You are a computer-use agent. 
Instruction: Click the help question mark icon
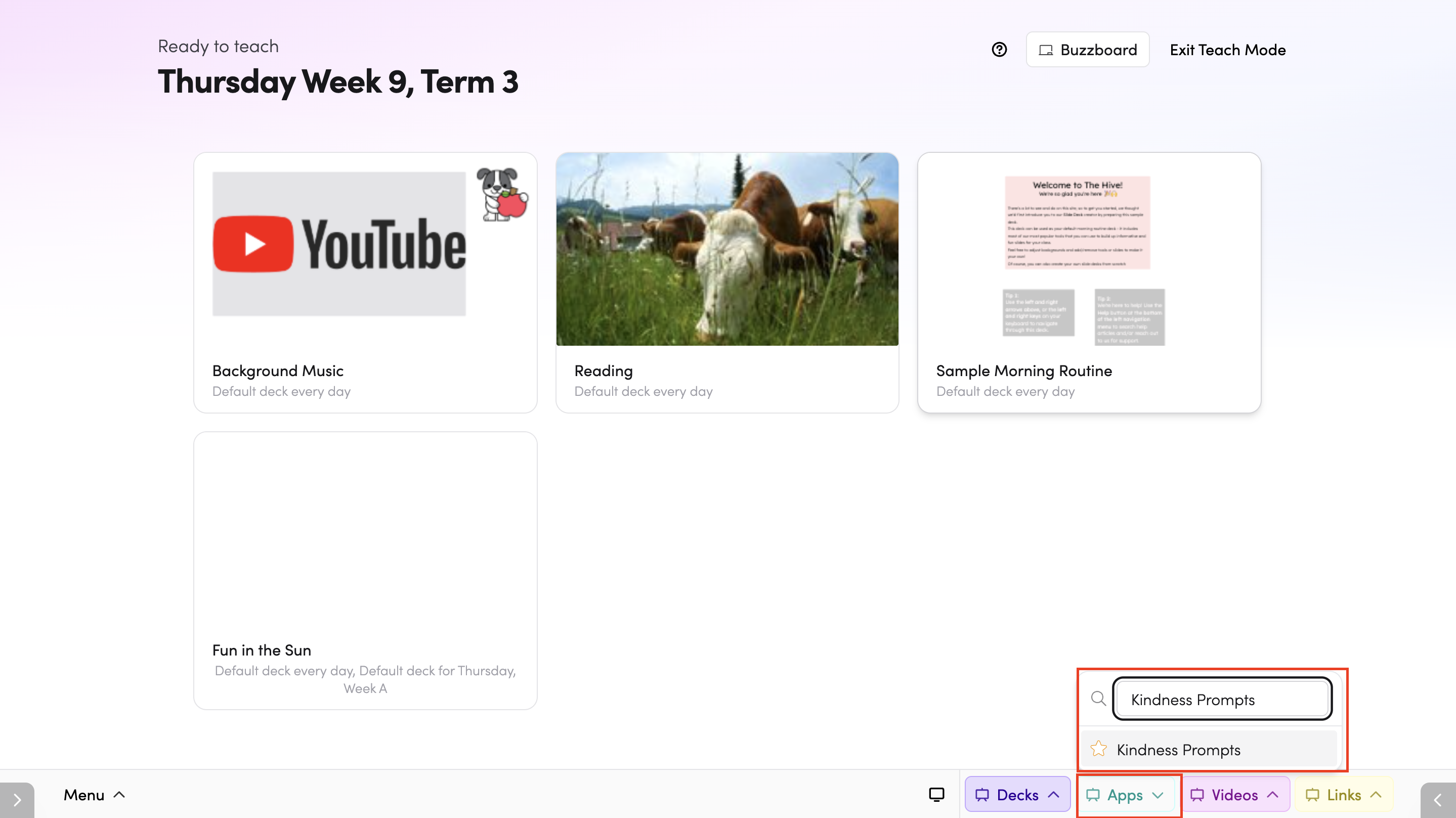pos(999,50)
